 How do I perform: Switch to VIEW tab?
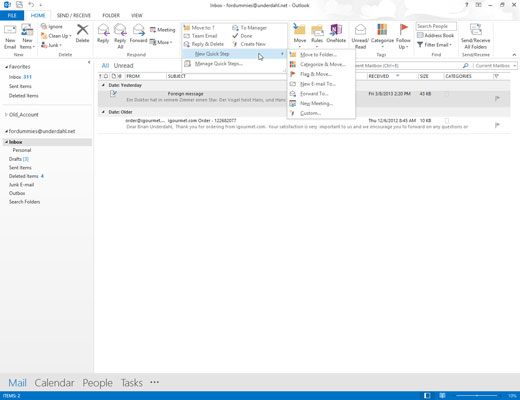coord(137,15)
